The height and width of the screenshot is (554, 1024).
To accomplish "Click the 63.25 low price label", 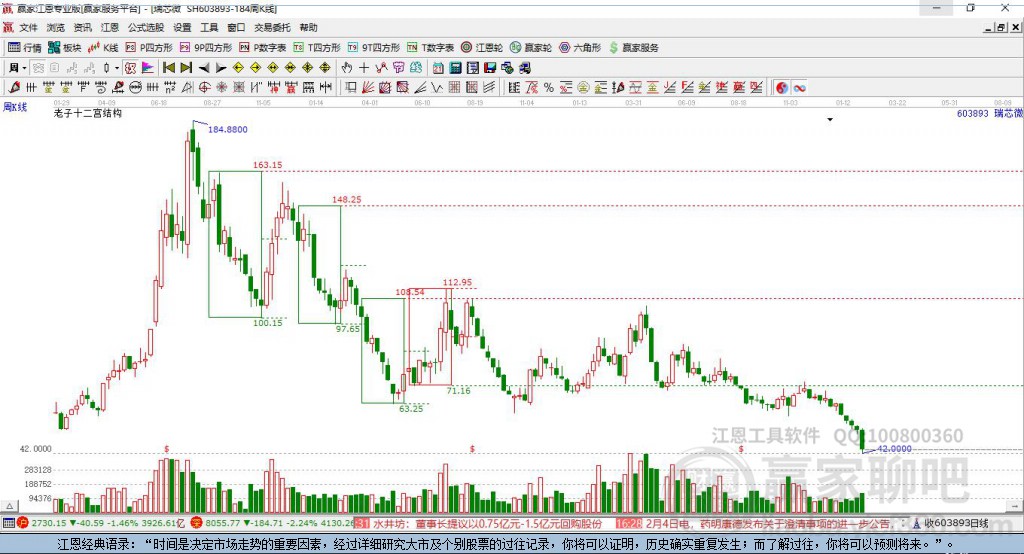I will (x=411, y=408).
